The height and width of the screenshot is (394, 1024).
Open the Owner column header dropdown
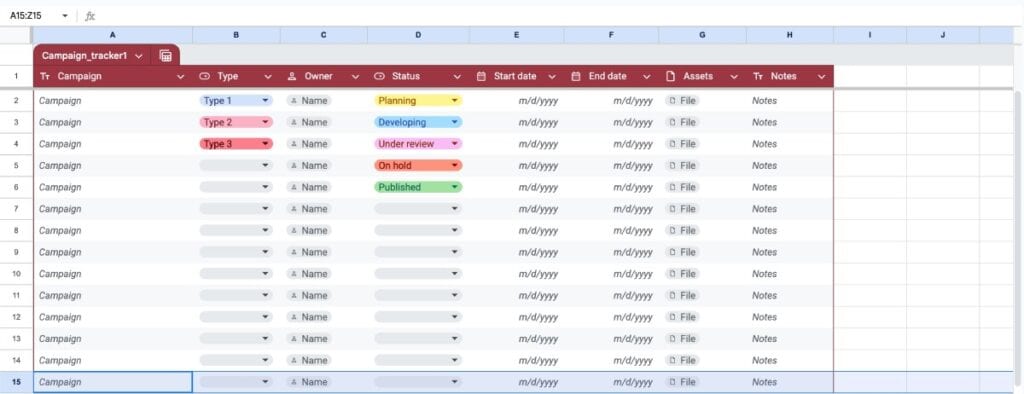click(356, 76)
